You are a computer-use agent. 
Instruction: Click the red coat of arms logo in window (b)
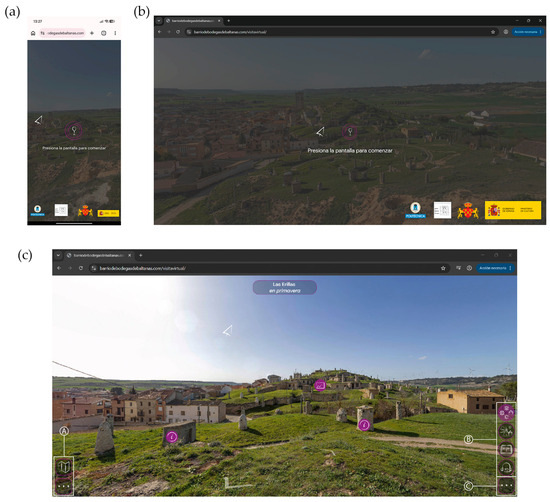coord(468,210)
